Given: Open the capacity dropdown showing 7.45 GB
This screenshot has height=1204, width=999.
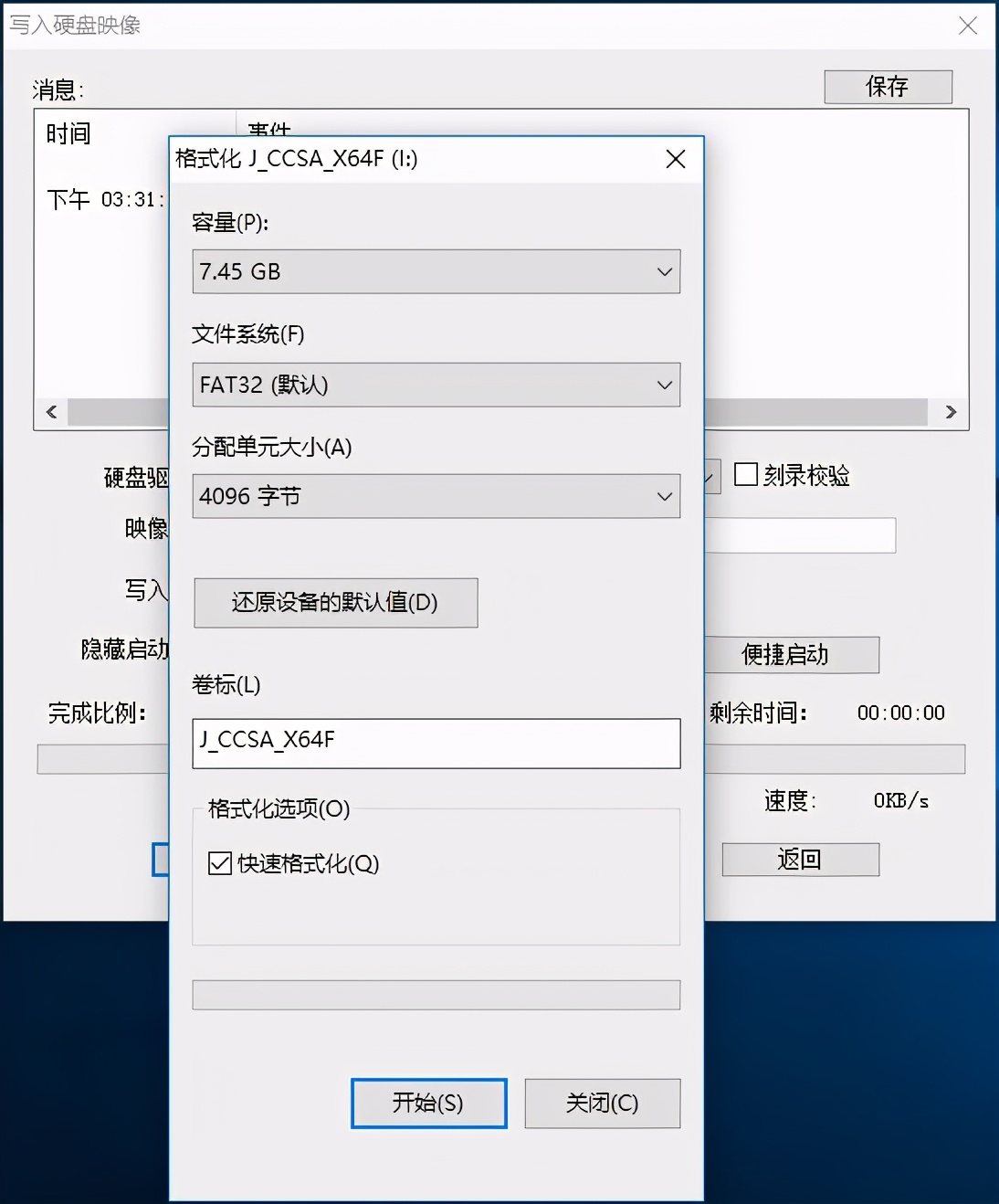Looking at the screenshot, I should pyautogui.click(x=436, y=271).
